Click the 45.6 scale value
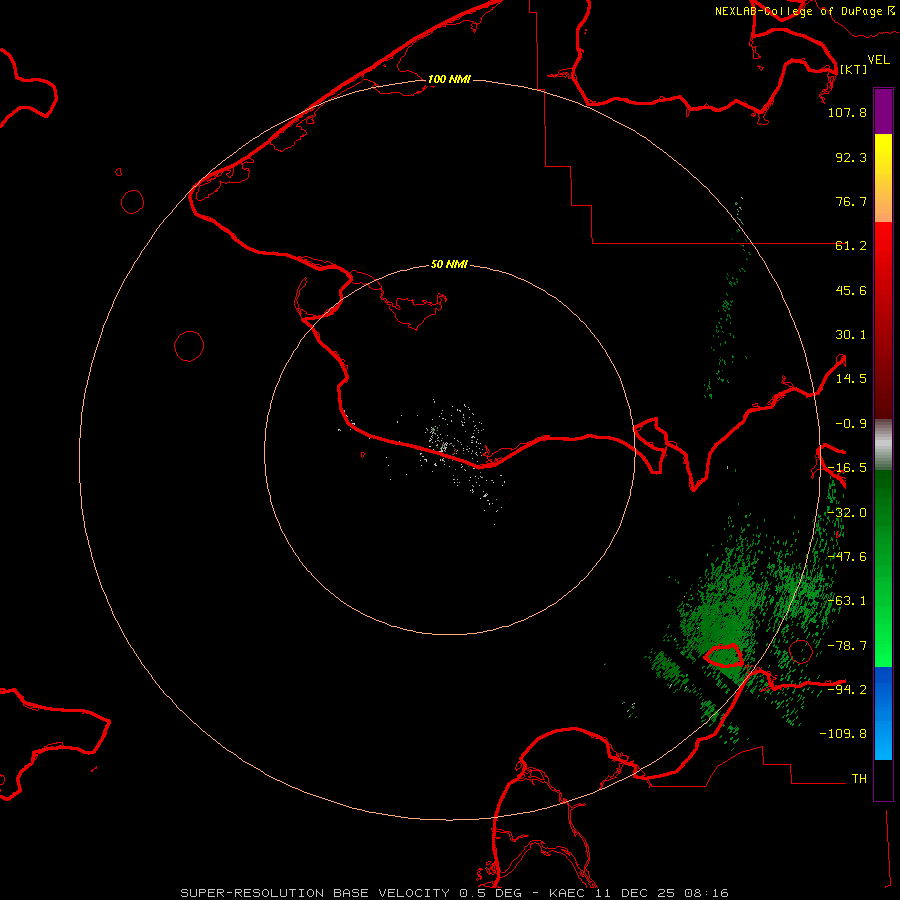The image size is (900, 900). point(851,290)
